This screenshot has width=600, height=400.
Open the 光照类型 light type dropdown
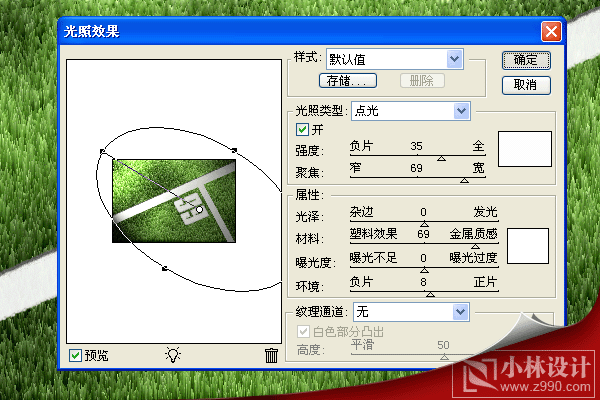(461, 111)
